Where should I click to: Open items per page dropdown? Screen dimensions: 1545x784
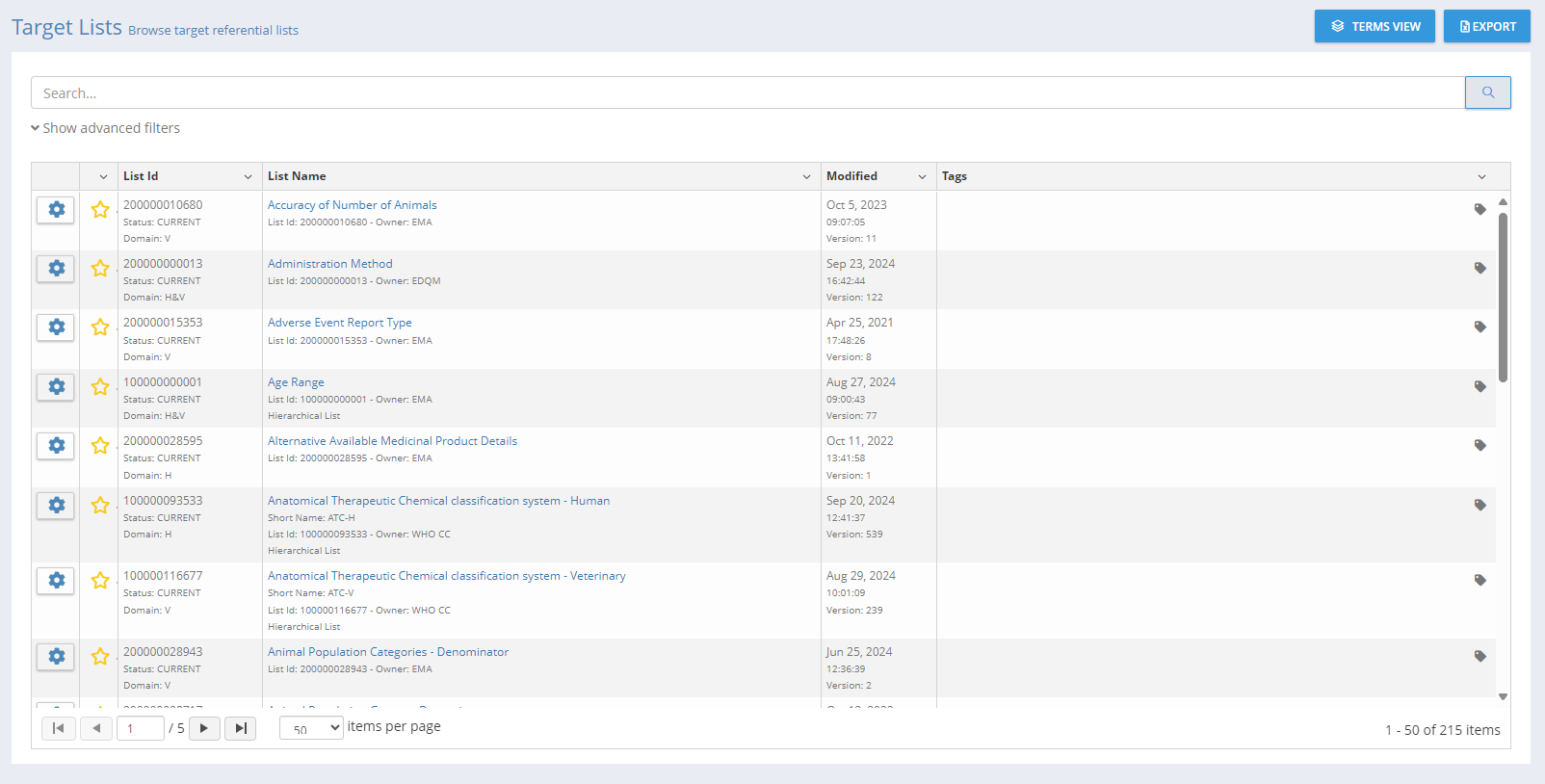(311, 728)
